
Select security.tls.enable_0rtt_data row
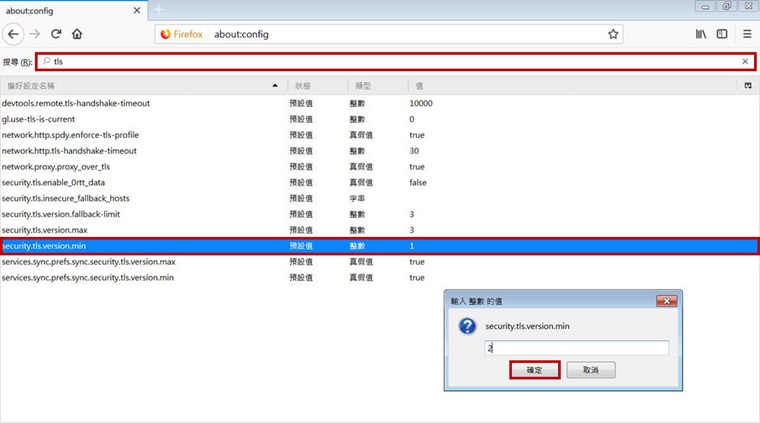click(x=380, y=183)
